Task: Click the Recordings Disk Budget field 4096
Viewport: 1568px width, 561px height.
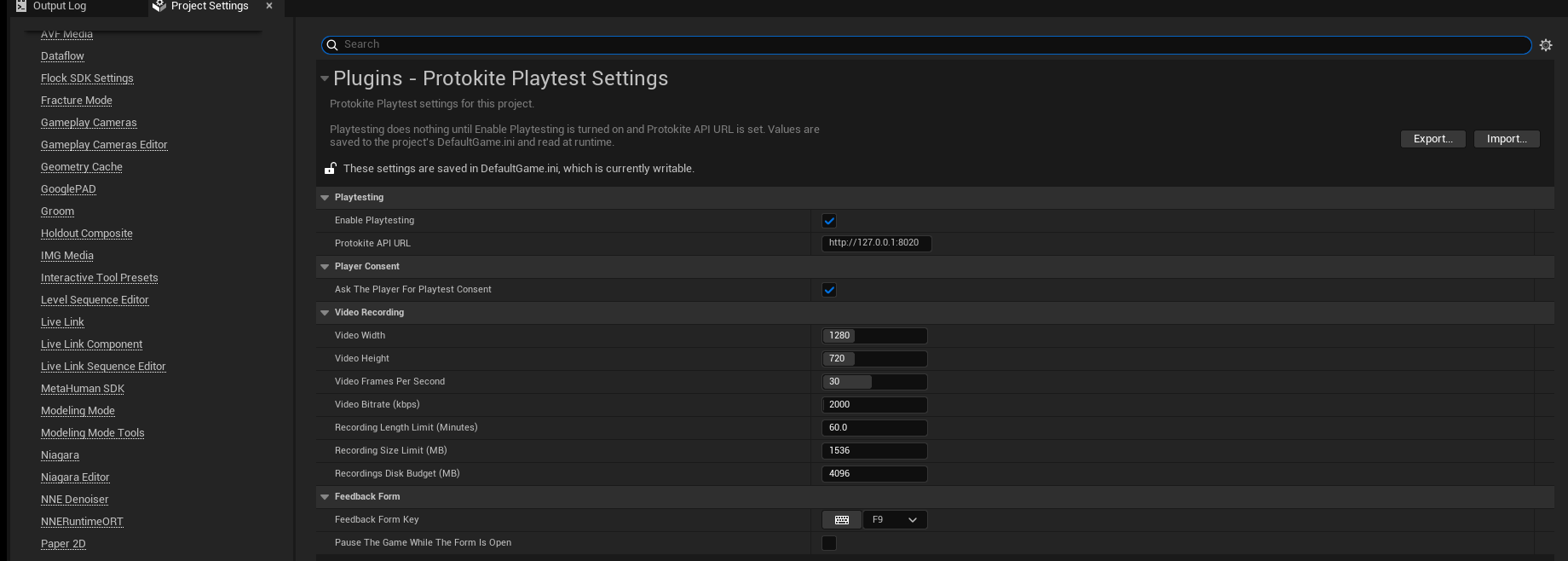Action: (x=874, y=474)
